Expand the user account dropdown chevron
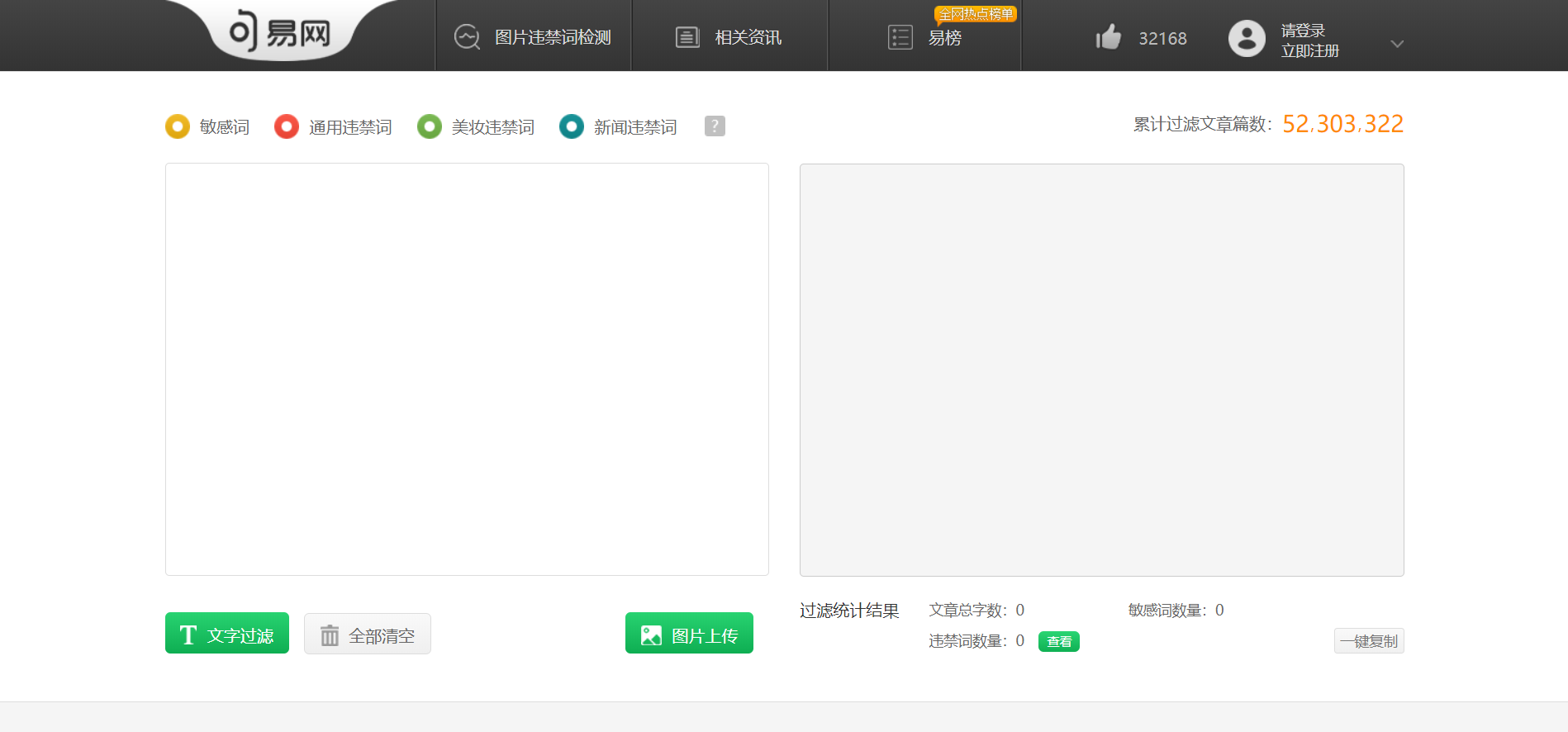The image size is (1568, 732). click(1397, 44)
